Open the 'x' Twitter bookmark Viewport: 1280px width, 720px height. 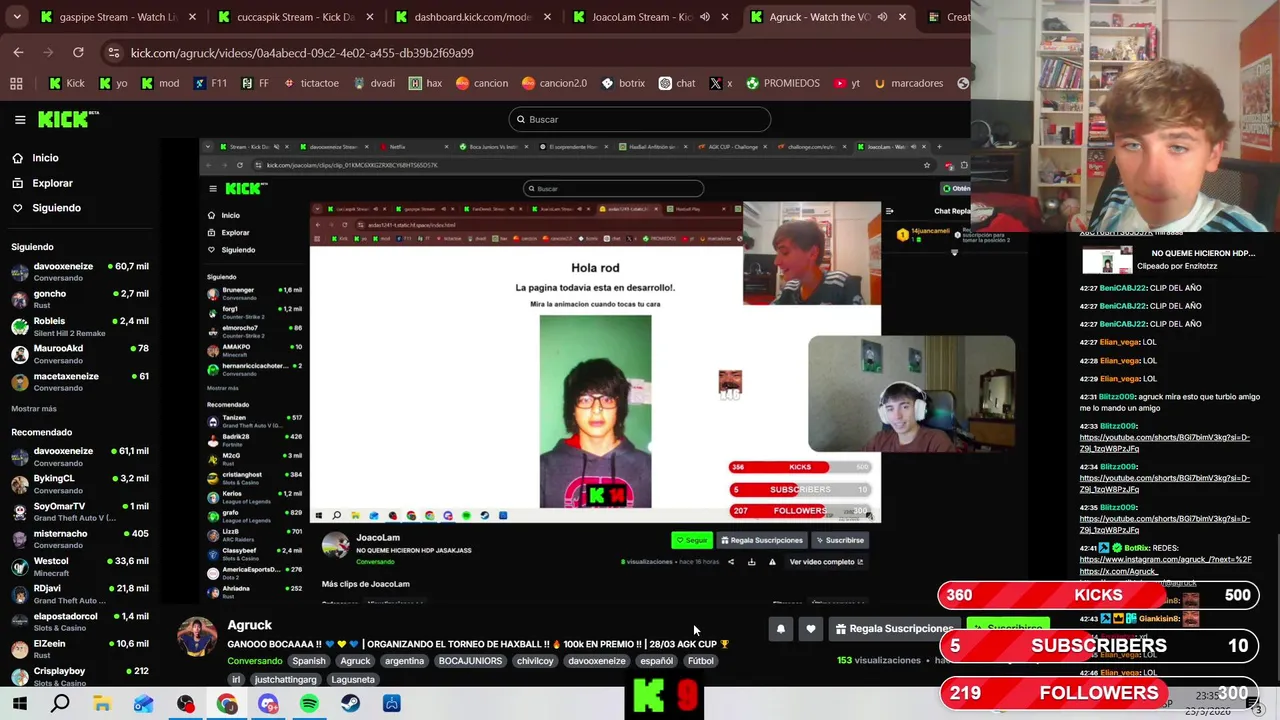pos(720,83)
